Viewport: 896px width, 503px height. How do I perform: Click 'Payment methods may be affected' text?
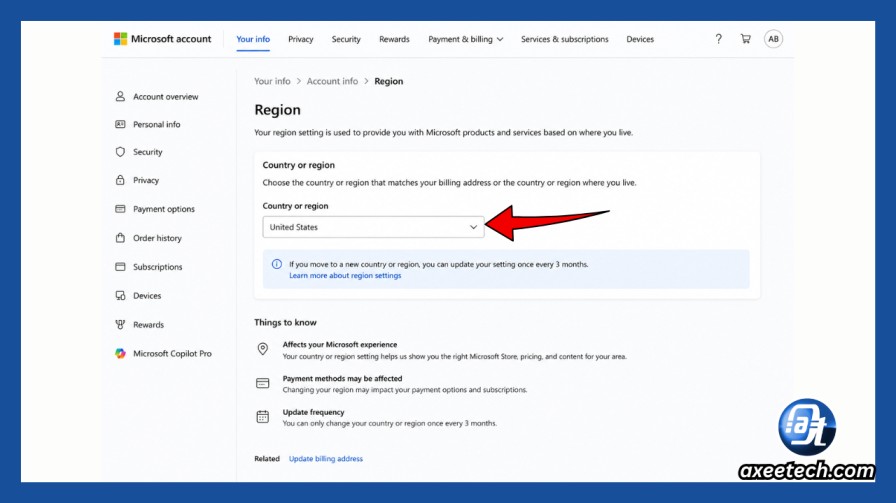coord(342,378)
